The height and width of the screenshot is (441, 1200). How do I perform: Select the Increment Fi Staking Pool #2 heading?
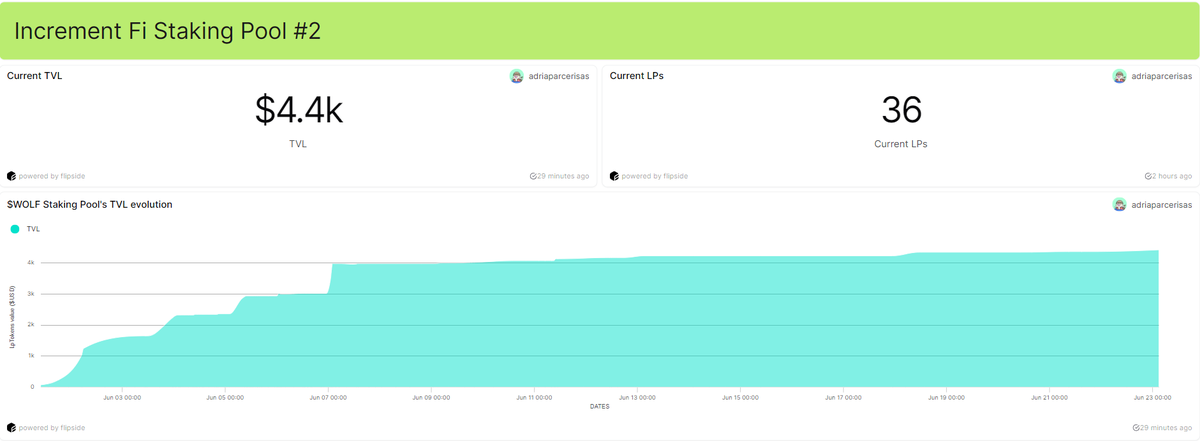tap(167, 30)
